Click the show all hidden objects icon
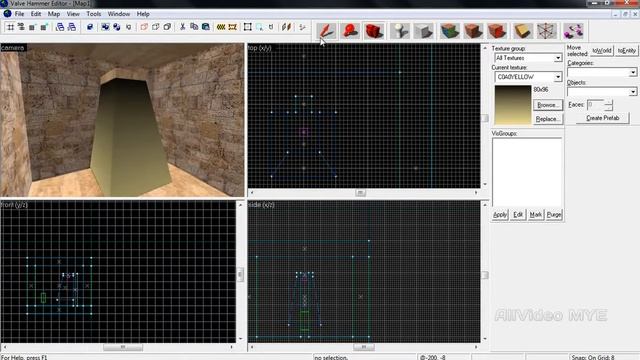The image size is (640, 360). click(x=167, y=27)
